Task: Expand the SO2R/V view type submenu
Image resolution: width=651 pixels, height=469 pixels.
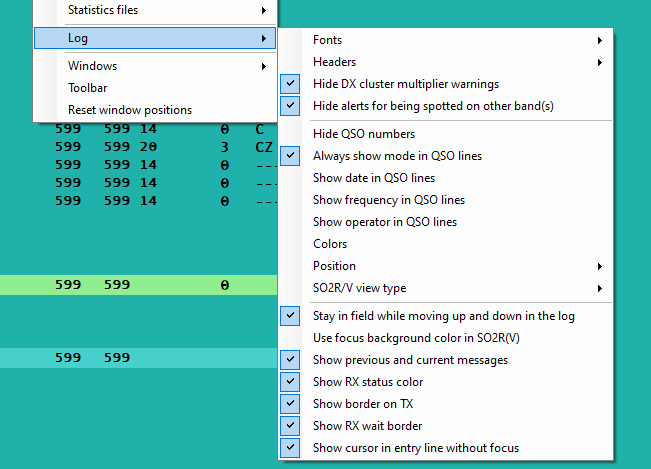Action: (x=446, y=288)
